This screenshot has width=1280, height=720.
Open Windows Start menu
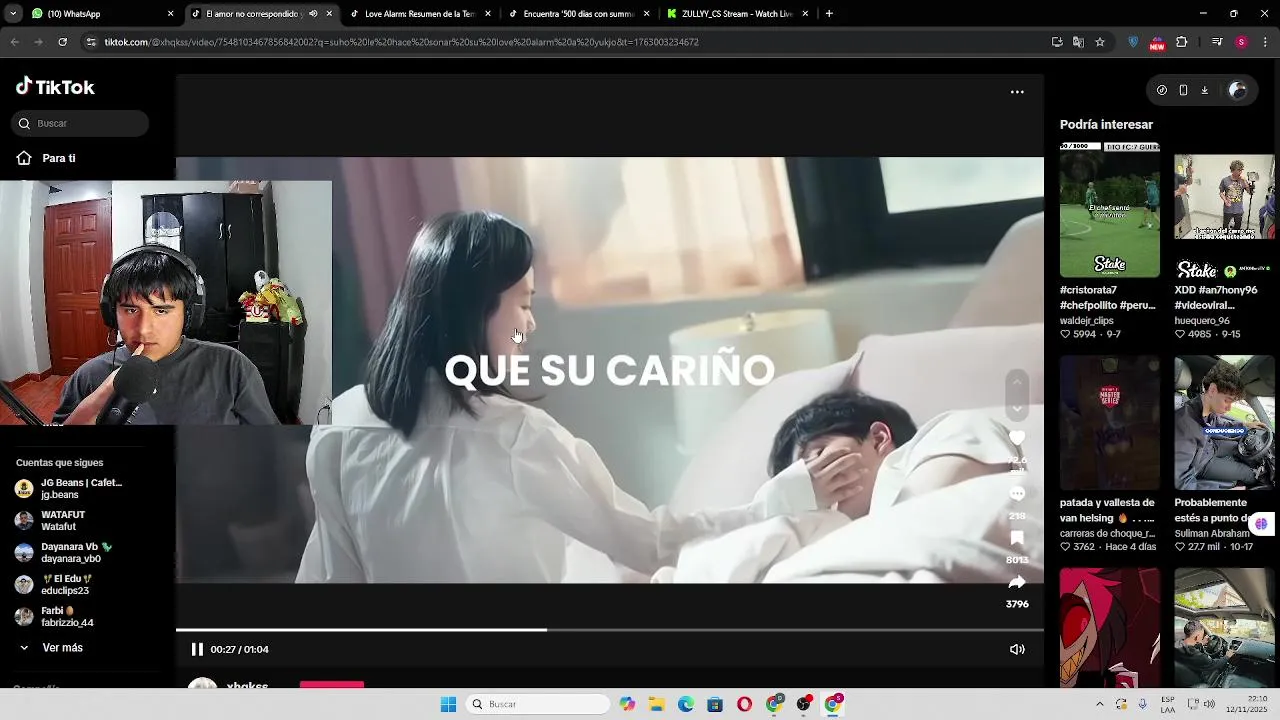(x=448, y=704)
